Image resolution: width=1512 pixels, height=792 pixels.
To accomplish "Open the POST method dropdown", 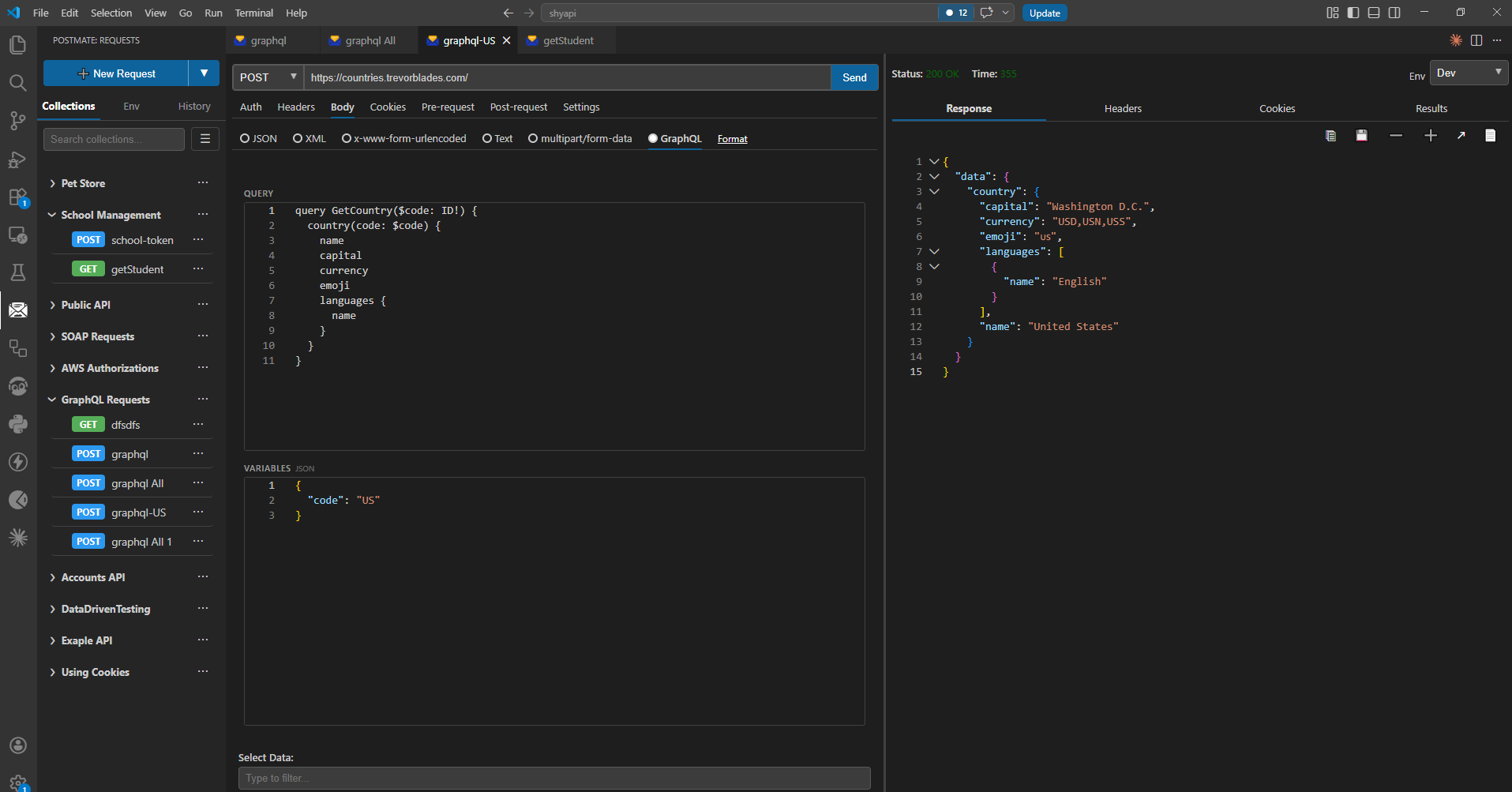I will coord(268,77).
